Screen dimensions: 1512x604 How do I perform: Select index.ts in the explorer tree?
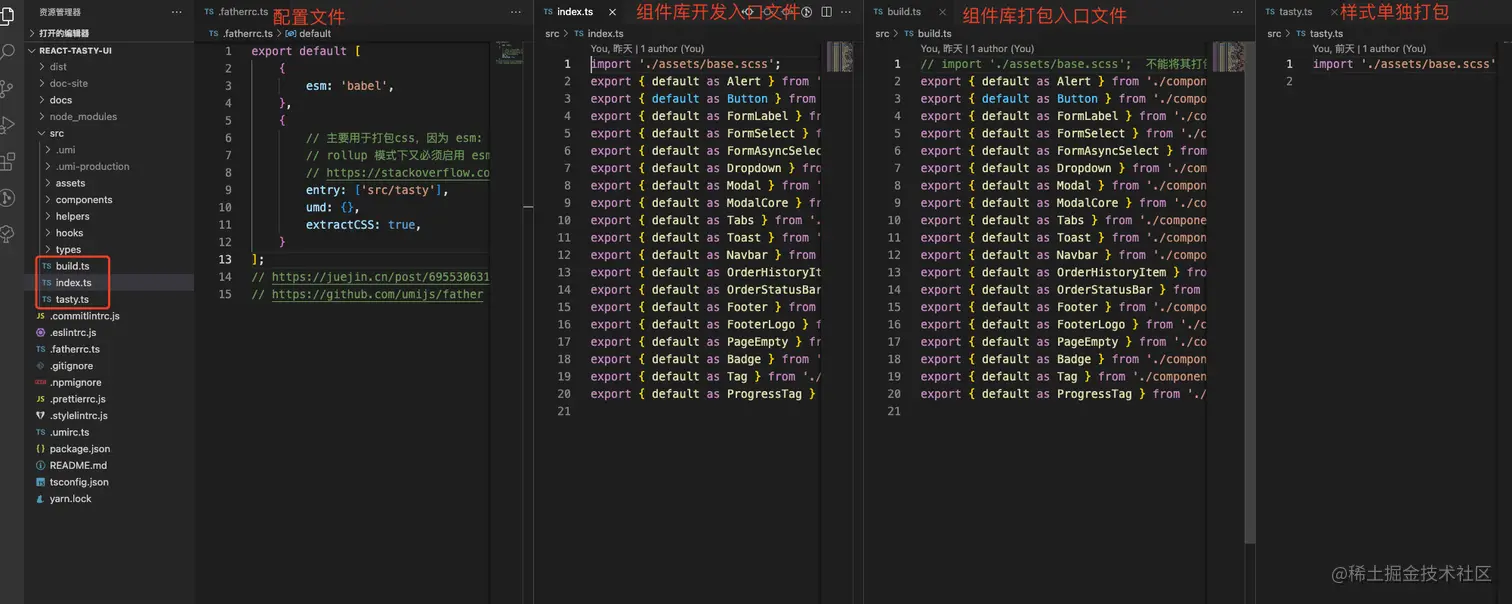pyautogui.click(x=108, y=283)
